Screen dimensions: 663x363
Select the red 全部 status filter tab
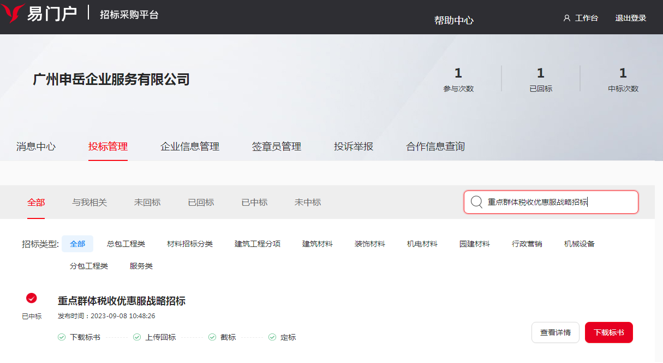pyautogui.click(x=36, y=202)
